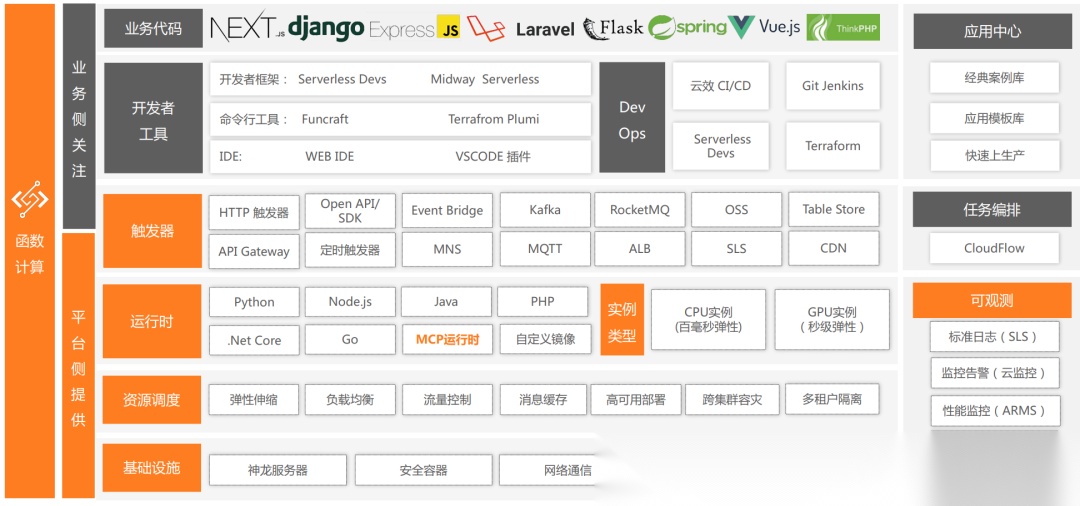The width and height of the screenshot is (1080, 506).
Task: Click the SLS trigger box
Action: [x=736, y=249]
